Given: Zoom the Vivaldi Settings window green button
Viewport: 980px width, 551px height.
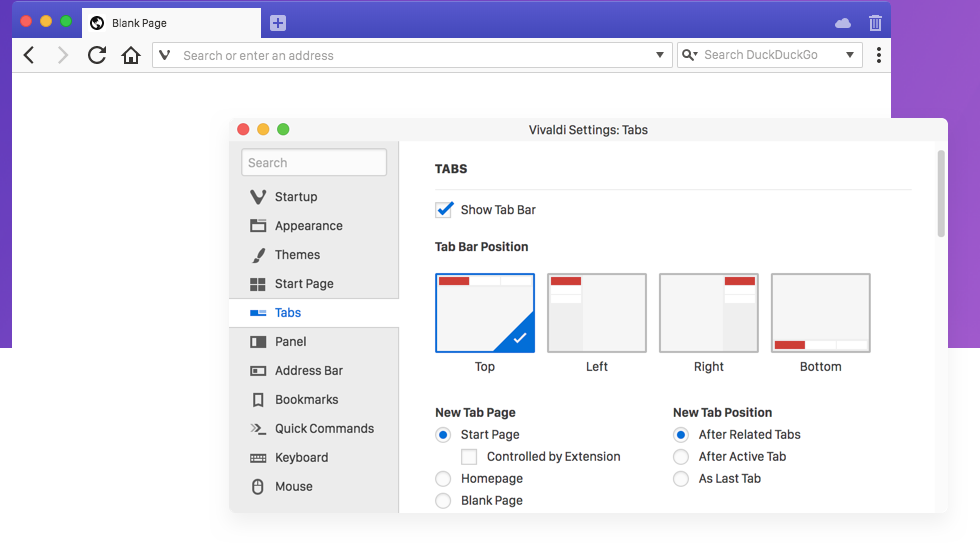Looking at the screenshot, I should [x=283, y=129].
